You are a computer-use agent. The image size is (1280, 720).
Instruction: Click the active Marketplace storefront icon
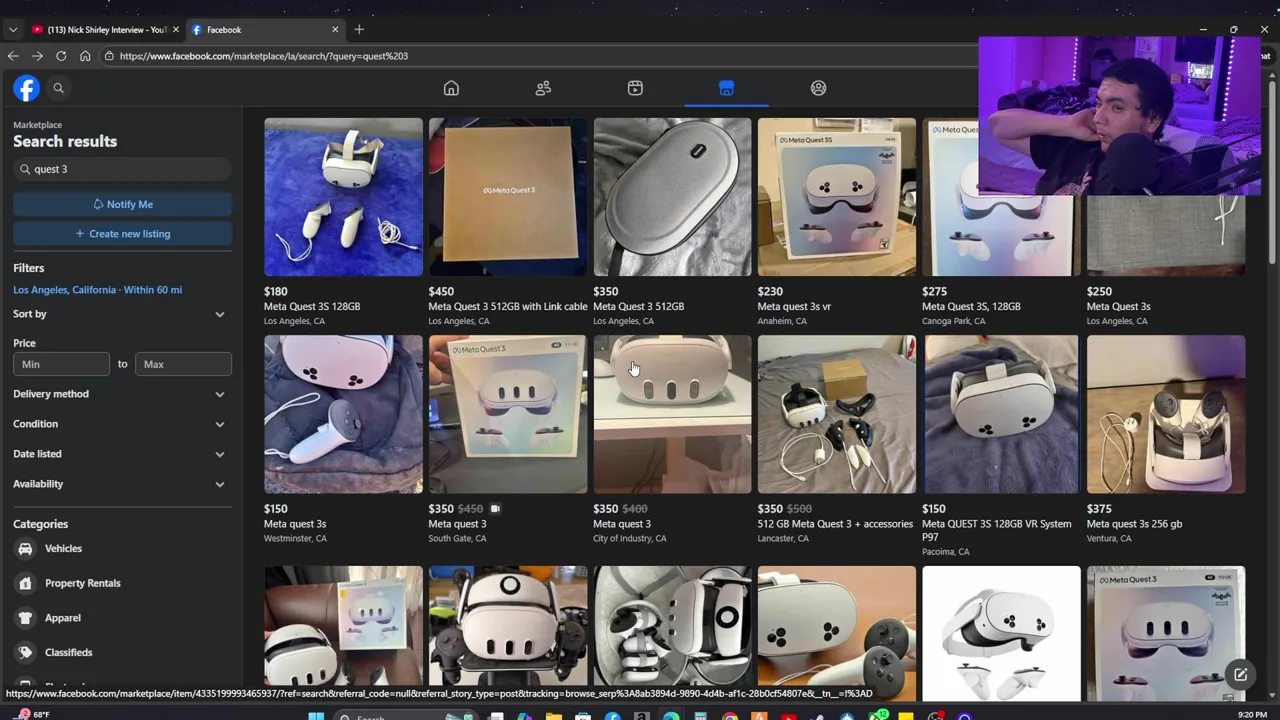coord(726,88)
